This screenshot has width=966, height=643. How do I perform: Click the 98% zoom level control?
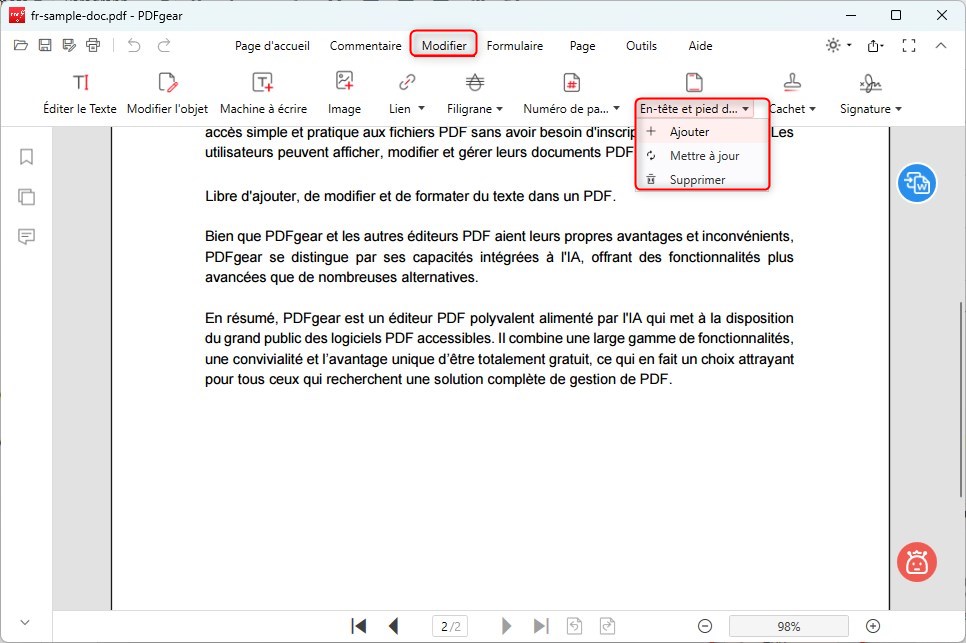coord(788,626)
